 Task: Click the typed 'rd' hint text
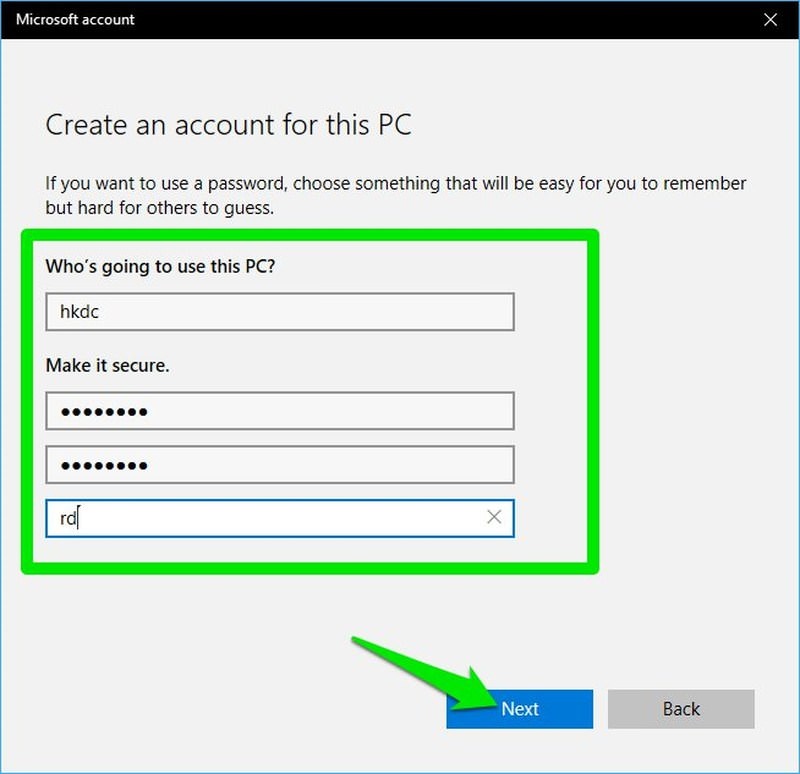68,518
